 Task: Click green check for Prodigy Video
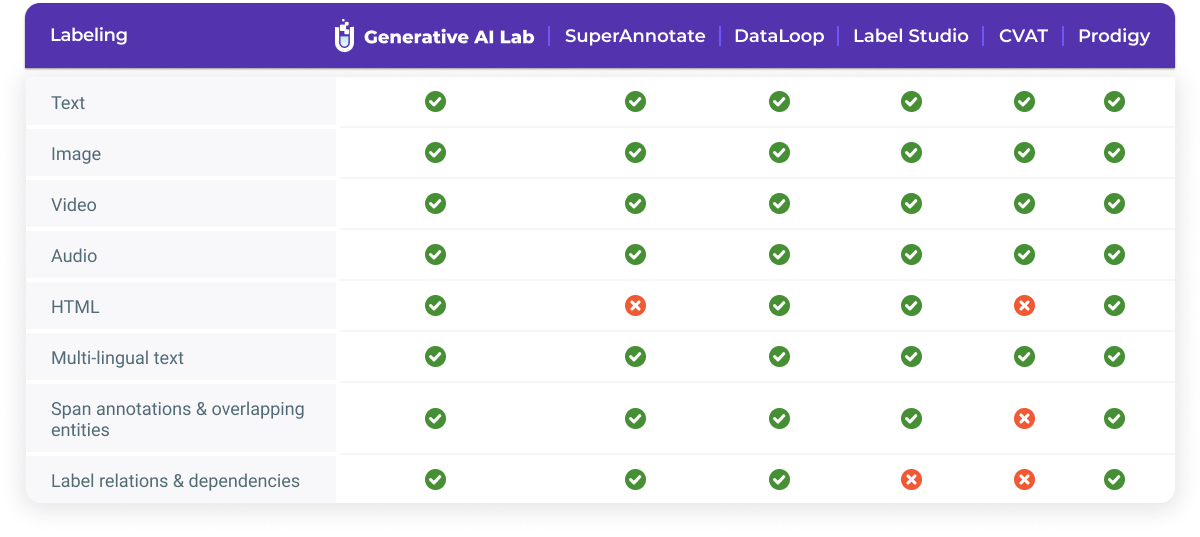1114,203
